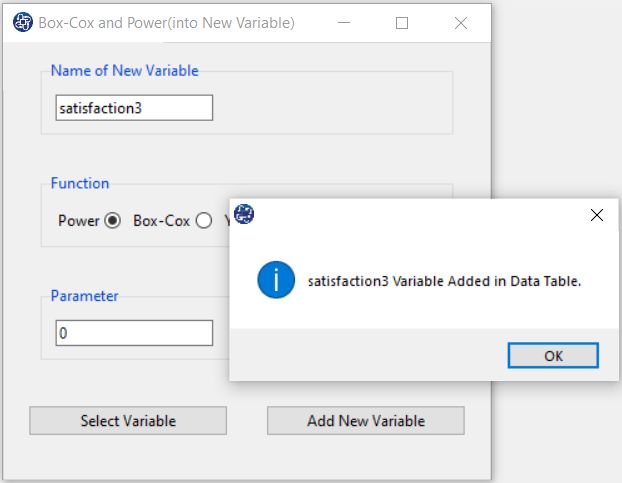This screenshot has width=622, height=483.
Task: Click the Select Variable button
Action: [128, 421]
